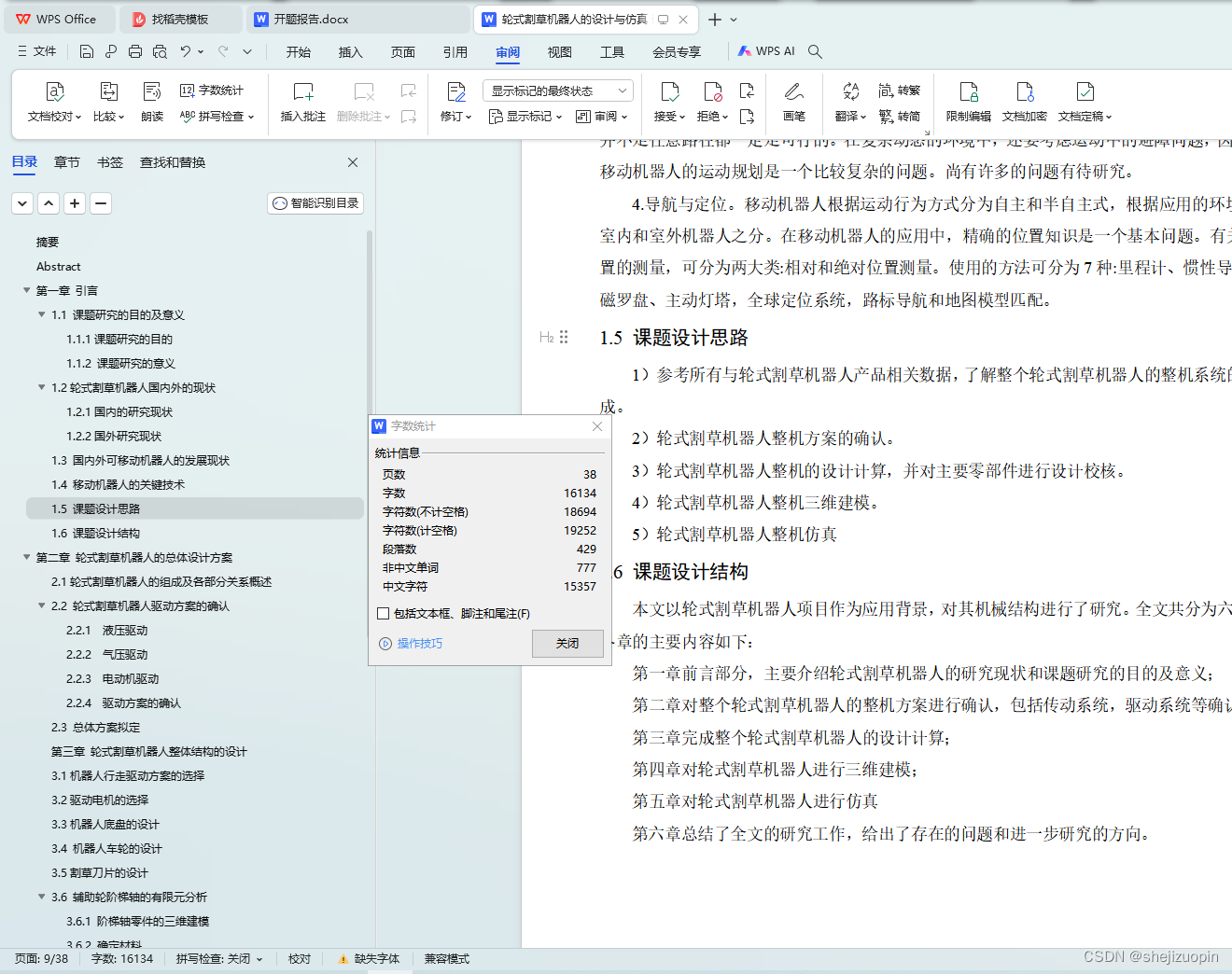Collapse the 1.2 轮式割草机器人国内外的现状 node
Viewport: 1232px width, 974px height.
pos(42,387)
